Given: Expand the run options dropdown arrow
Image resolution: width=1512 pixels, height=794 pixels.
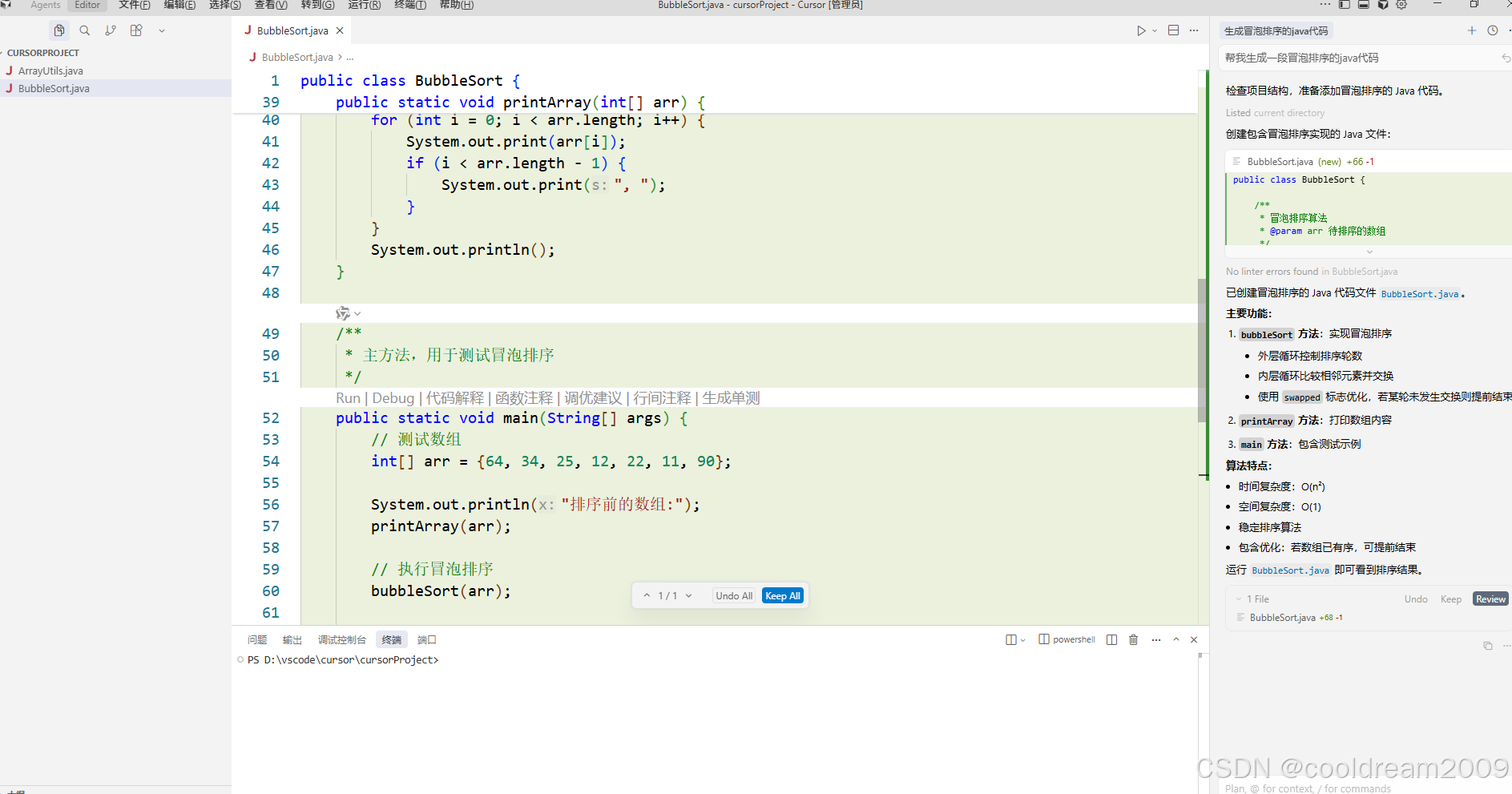Looking at the screenshot, I should pyautogui.click(x=1155, y=30).
